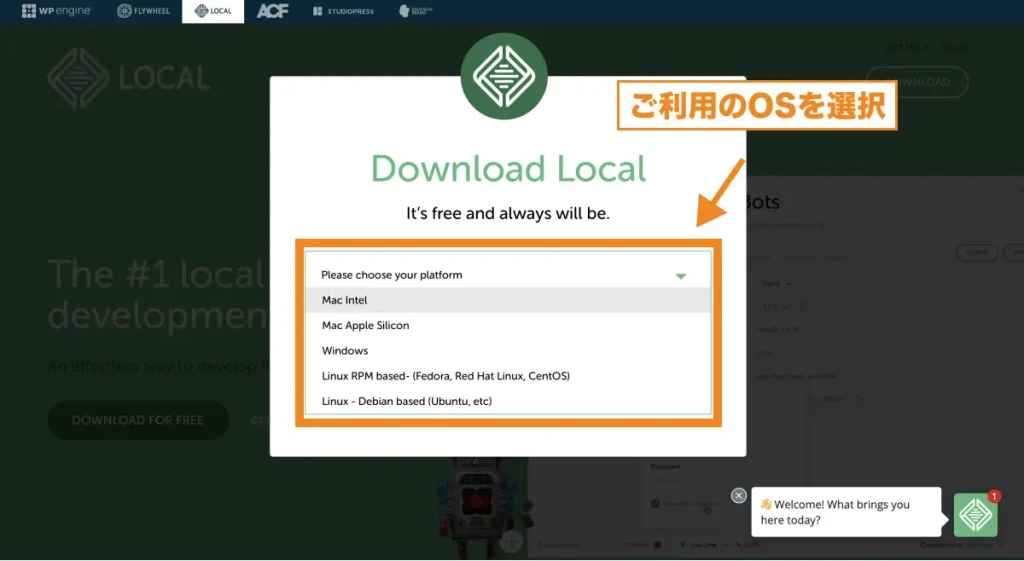Click the ACF logo in top bar
The width and height of the screenshot is (1024, 561).
click(x=273, y=11)
